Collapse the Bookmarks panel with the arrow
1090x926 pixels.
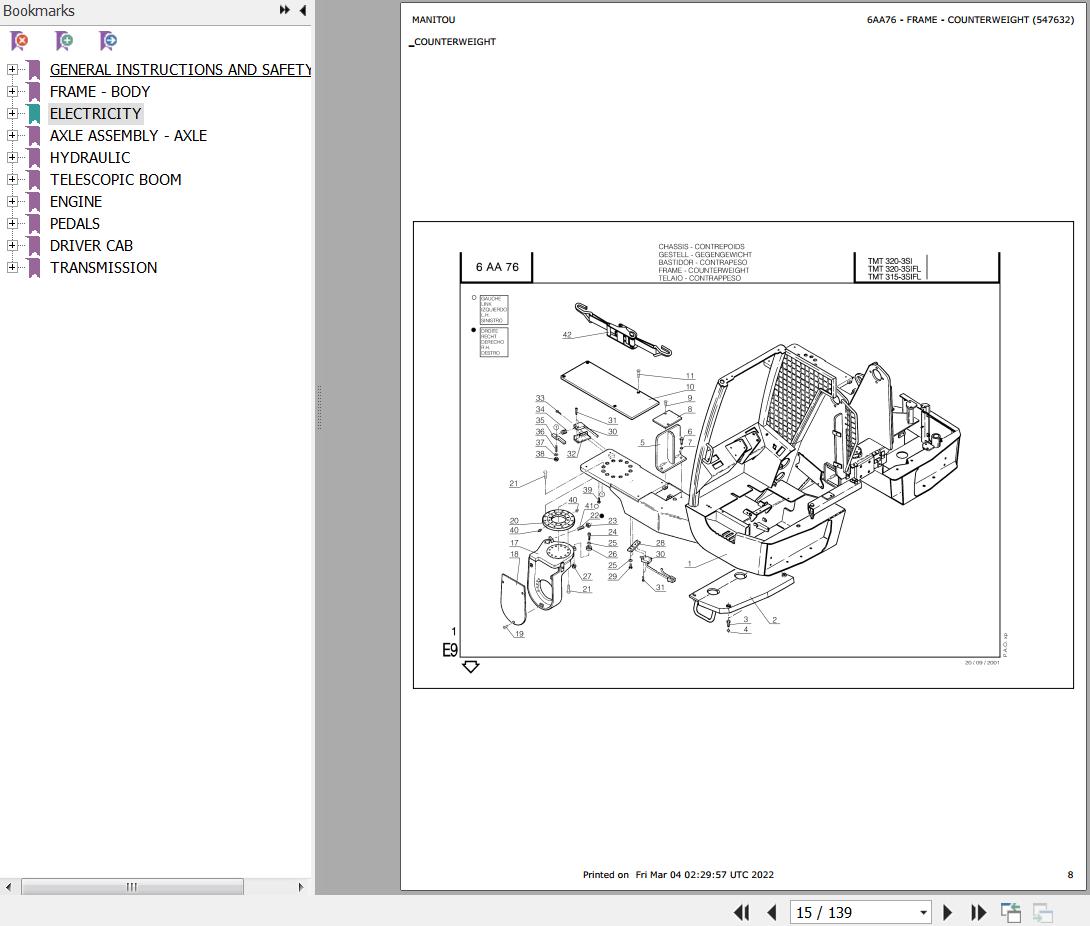coord(302,10)
